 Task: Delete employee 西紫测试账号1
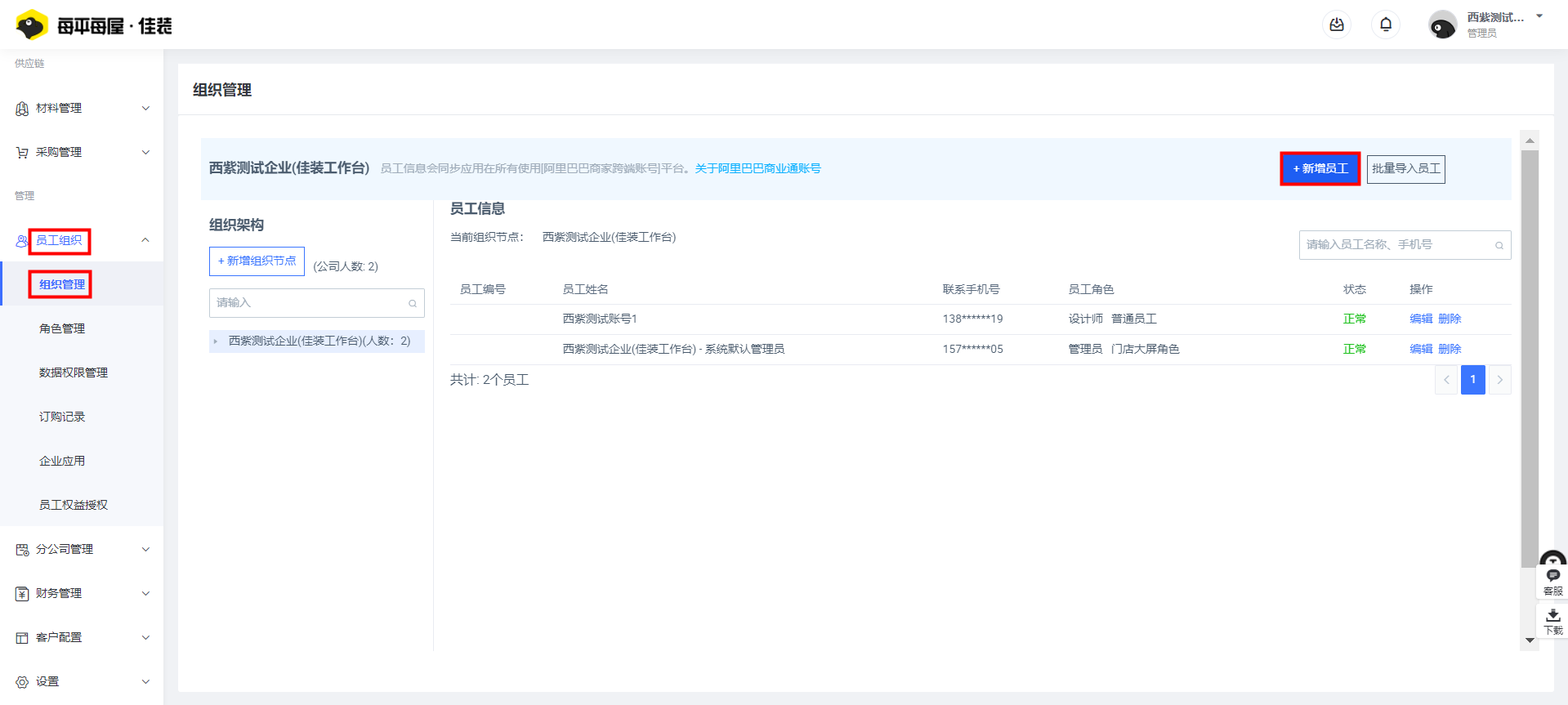(1450, 319)
